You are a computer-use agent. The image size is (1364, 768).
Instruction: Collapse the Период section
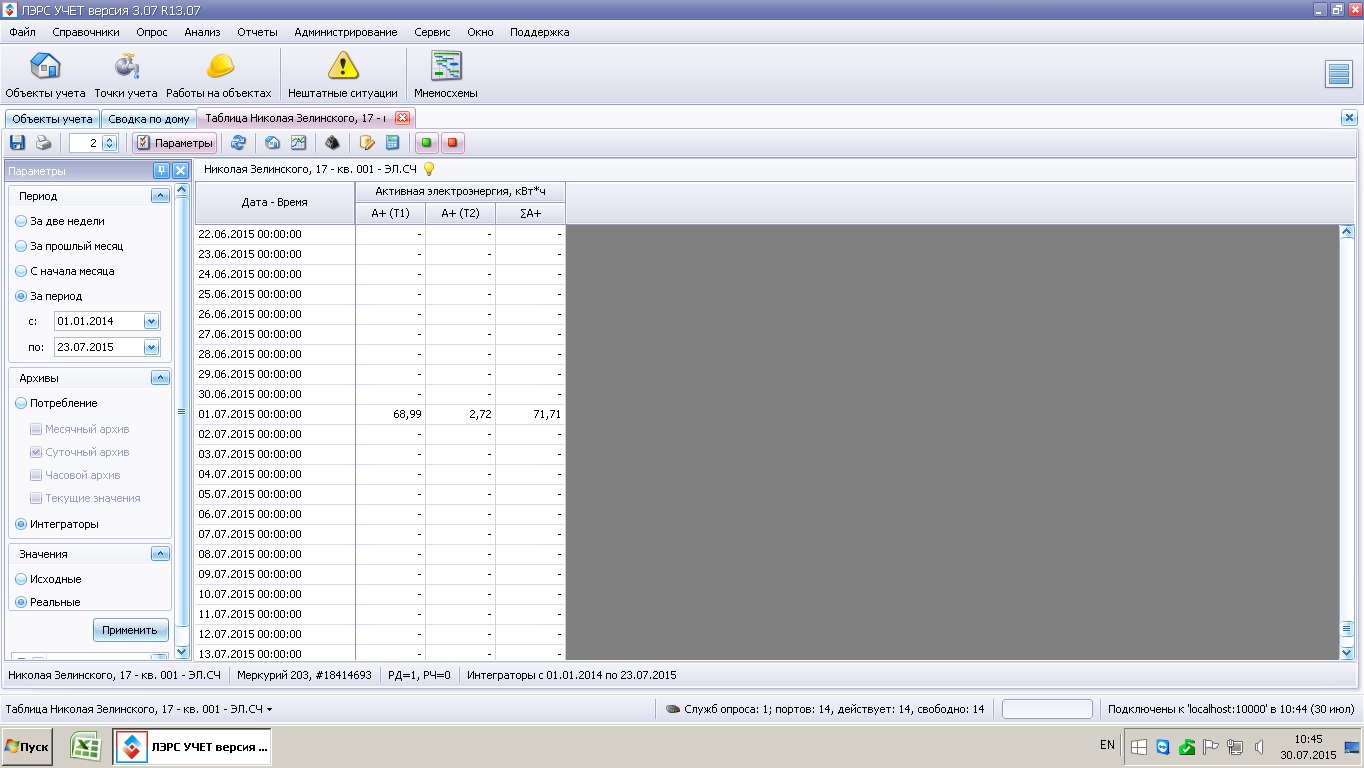click(x=160, y=196)
